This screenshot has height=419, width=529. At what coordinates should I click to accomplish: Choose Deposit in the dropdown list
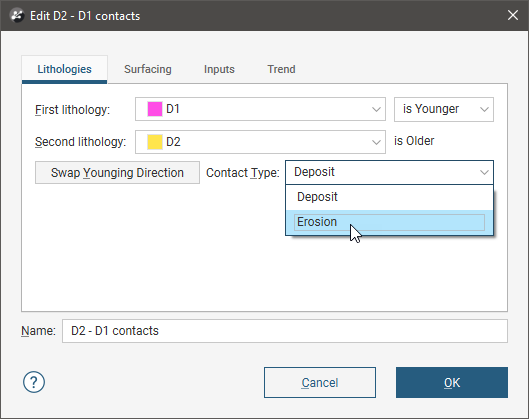point(389,197)
